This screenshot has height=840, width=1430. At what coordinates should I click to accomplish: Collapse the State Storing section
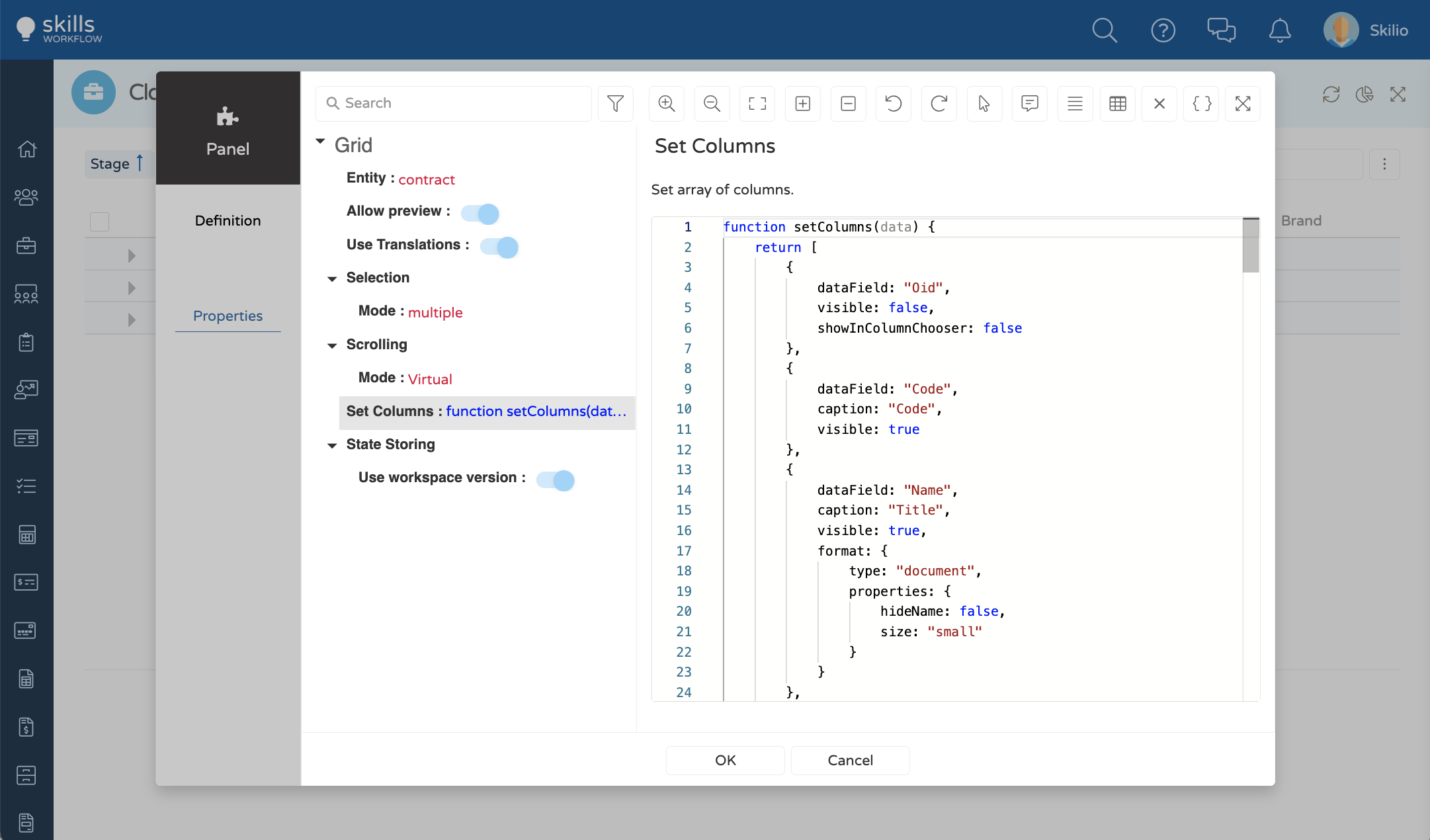pyautogui.click(x=332, y=446)
